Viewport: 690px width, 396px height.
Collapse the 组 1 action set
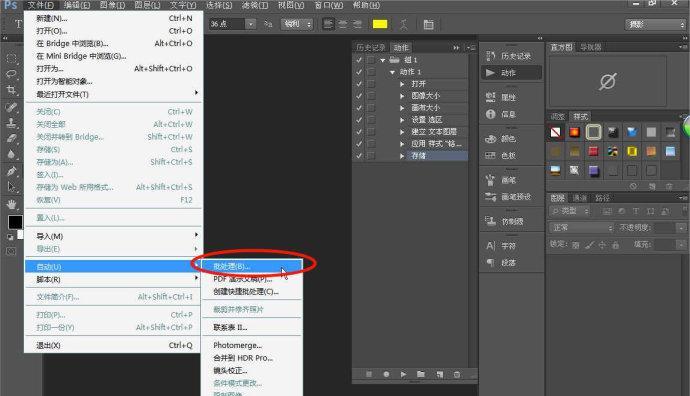[382, 60]
